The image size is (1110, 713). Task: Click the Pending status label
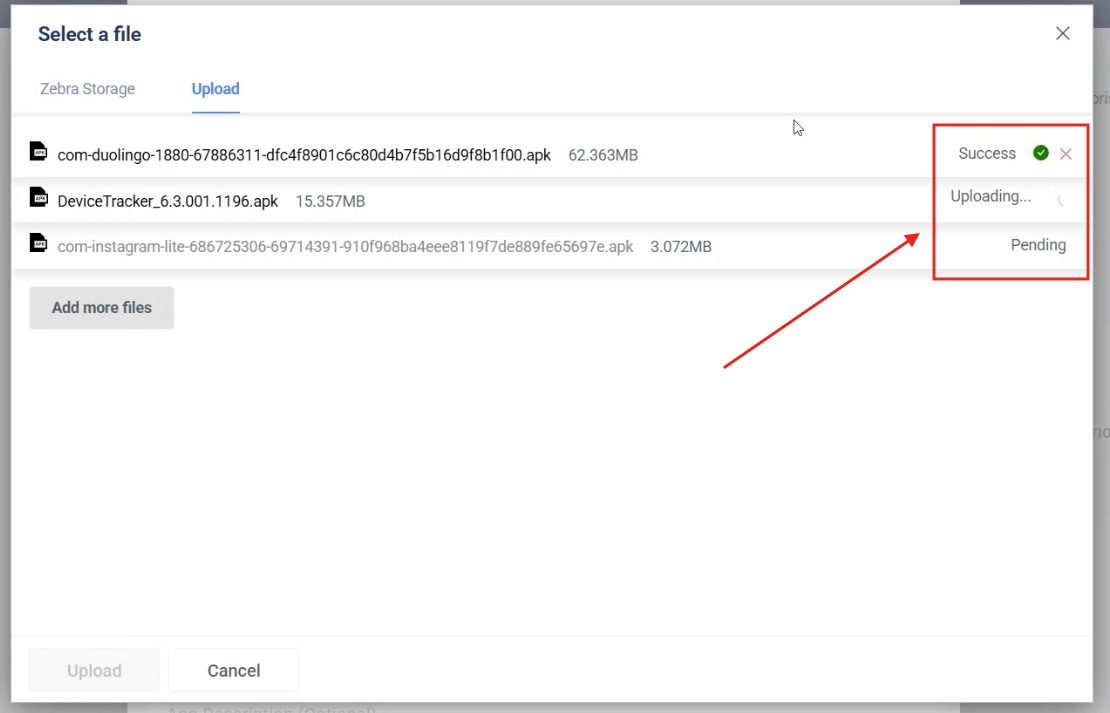(1038, 245)
